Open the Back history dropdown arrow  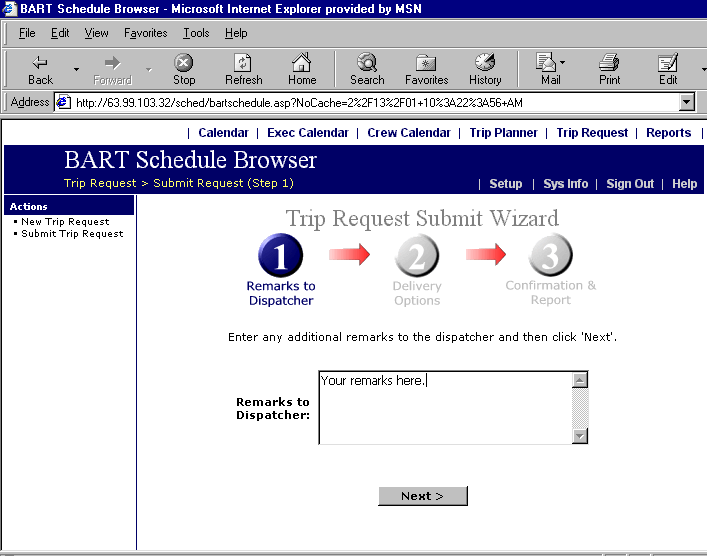coord(76,69)
